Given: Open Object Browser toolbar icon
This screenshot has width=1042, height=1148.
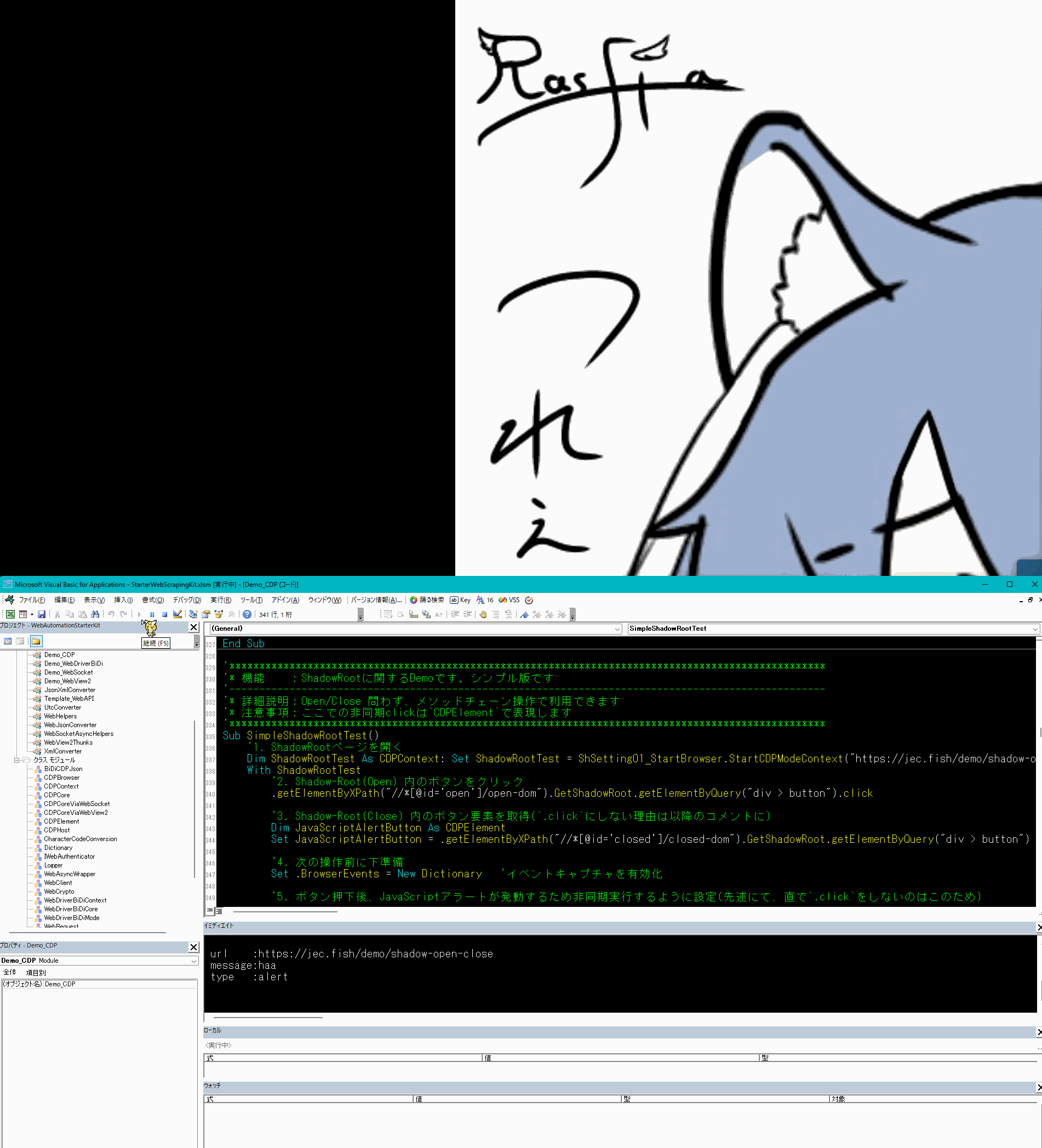Looking at the screenshot, I should tap(219, 614).
